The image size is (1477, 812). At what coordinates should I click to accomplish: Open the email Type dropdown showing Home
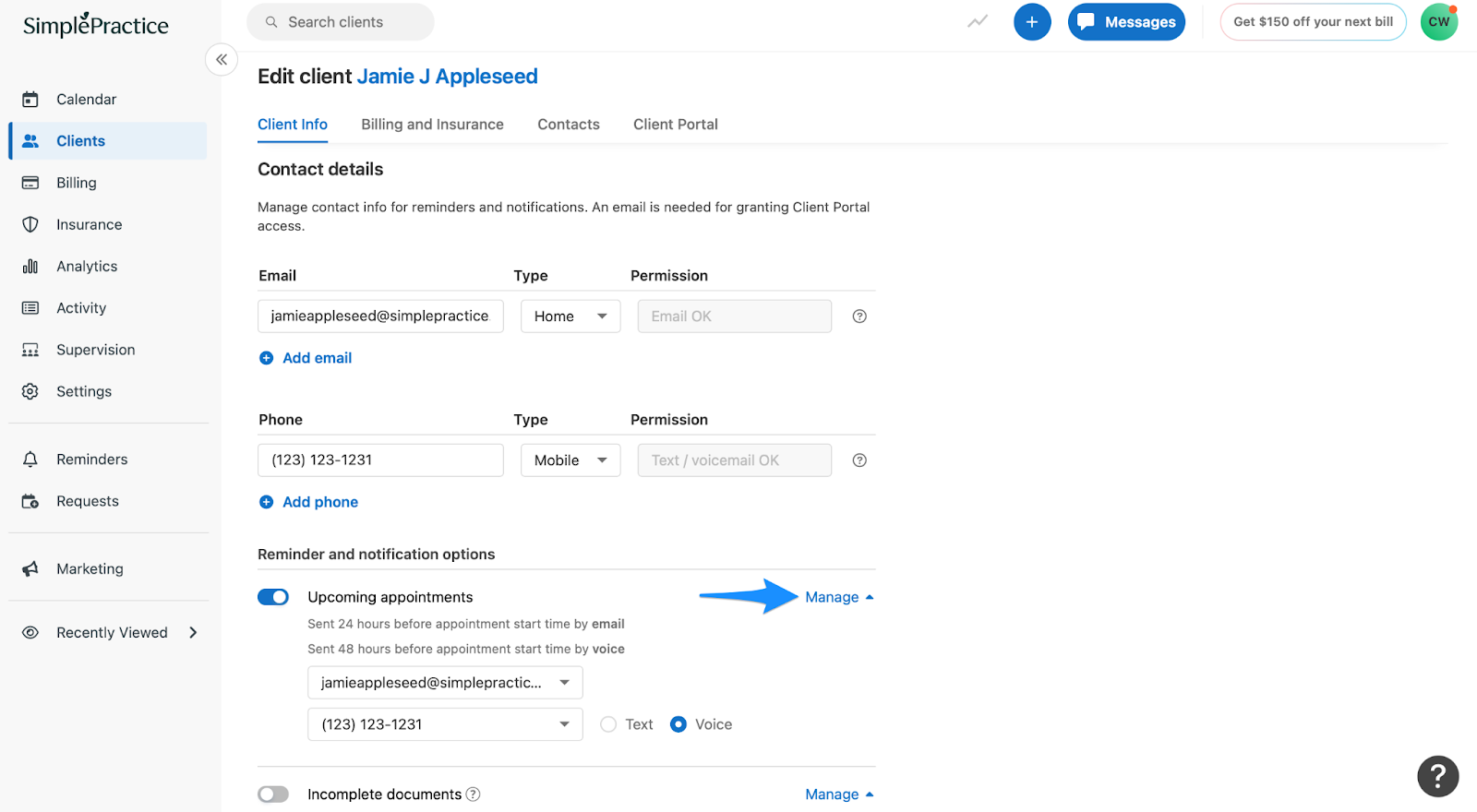(570, 316)
